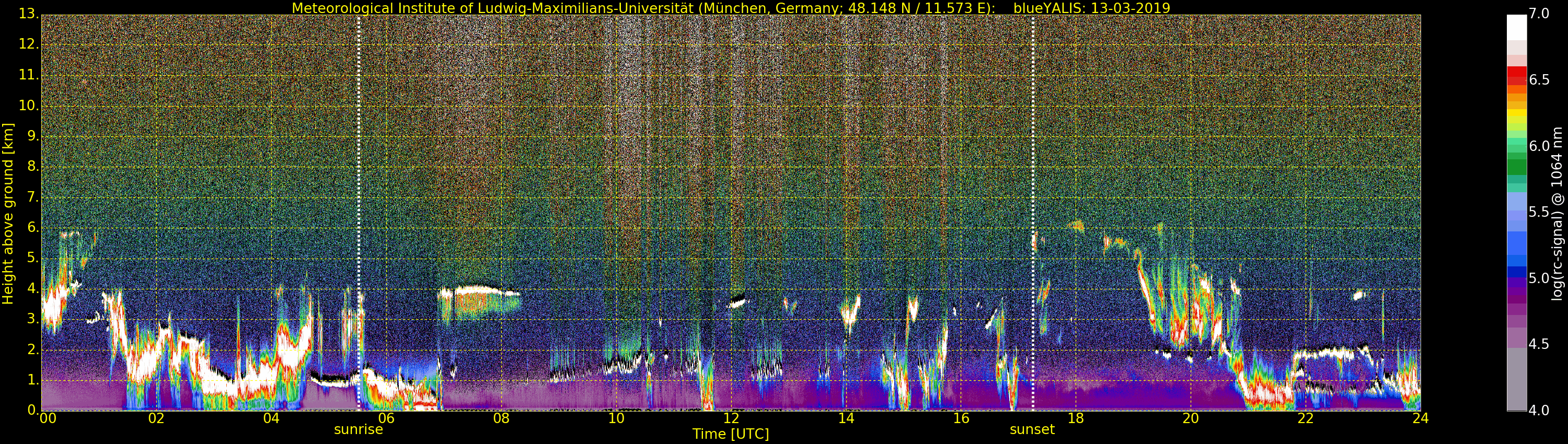Click the '24' time tick label
1568x444 pixels.
[x=1421, y=418]
